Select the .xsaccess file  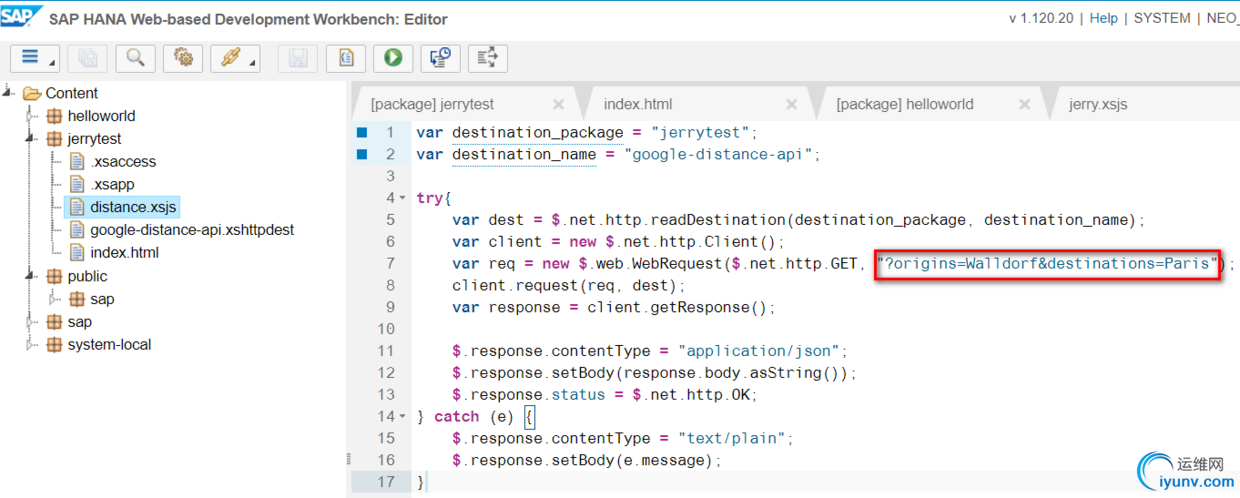pos(123,162)
